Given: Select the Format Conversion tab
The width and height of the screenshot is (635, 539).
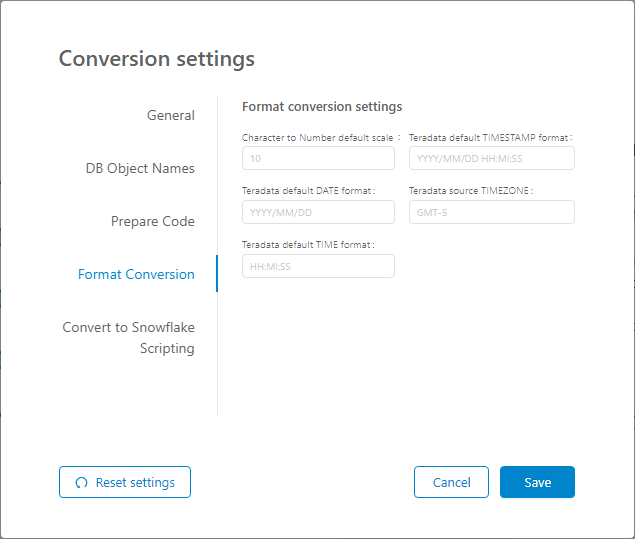Looking at the screenshot, I should click(136, 274).
